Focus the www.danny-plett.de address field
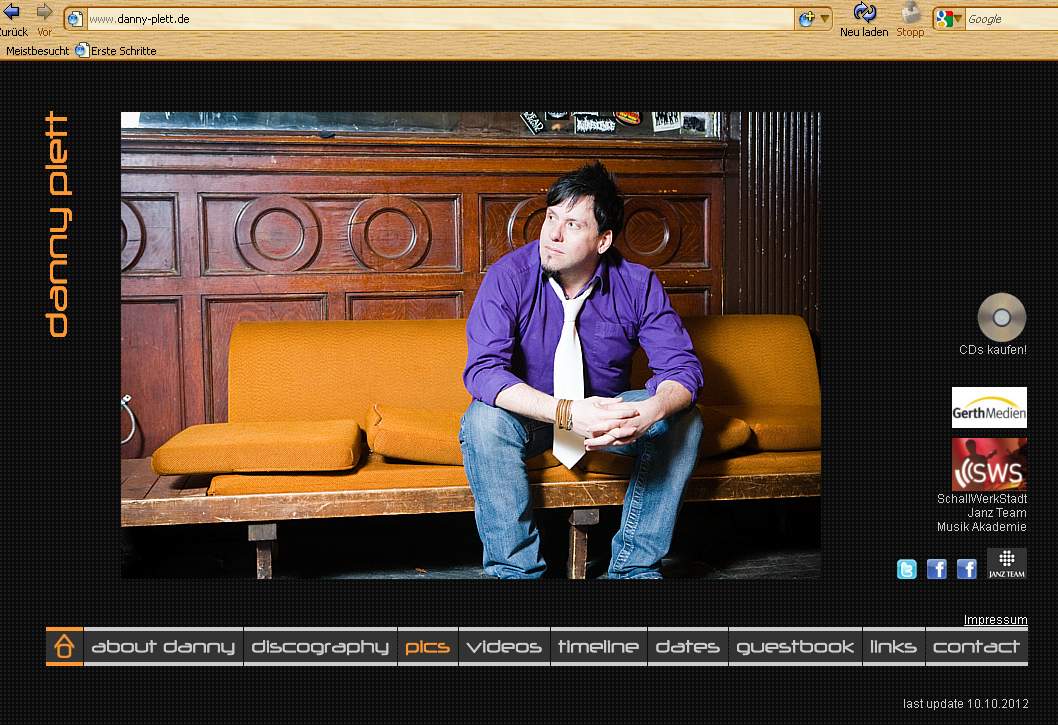Image resolution: width=1058 pixels, height=725 pixels. (x=440, y=20)
